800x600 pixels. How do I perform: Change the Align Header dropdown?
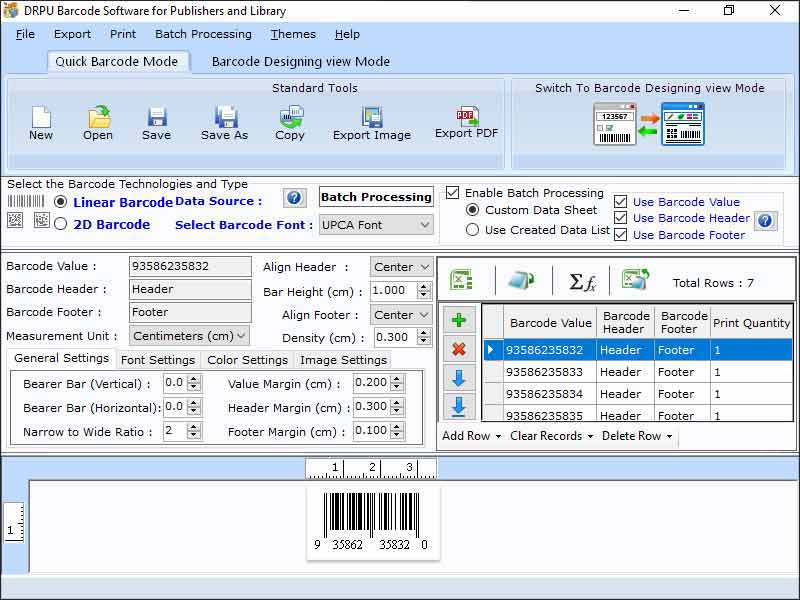(x=401, y=267)
